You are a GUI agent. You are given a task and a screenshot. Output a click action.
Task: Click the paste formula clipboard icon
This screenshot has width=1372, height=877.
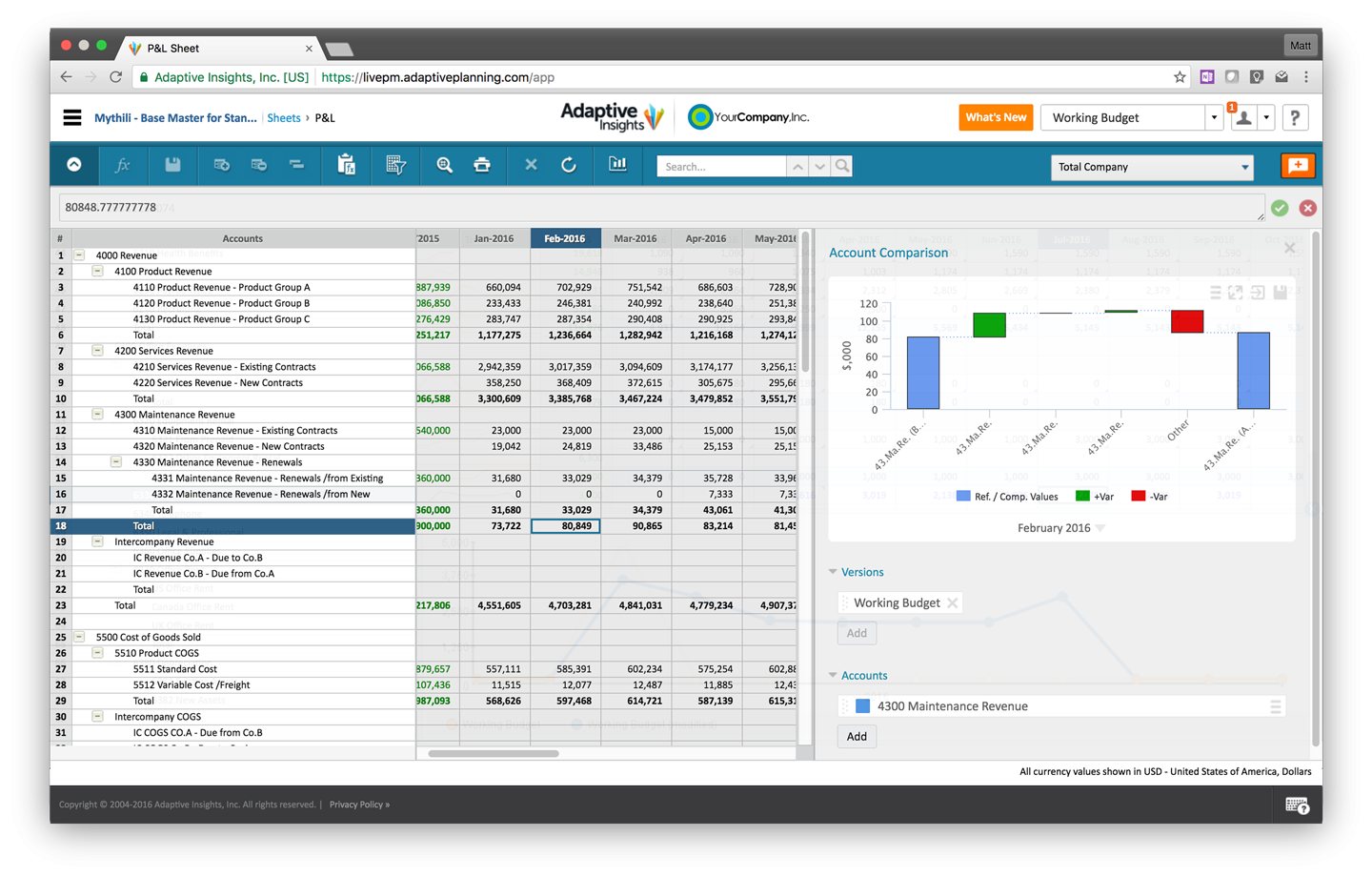point(346,165)
